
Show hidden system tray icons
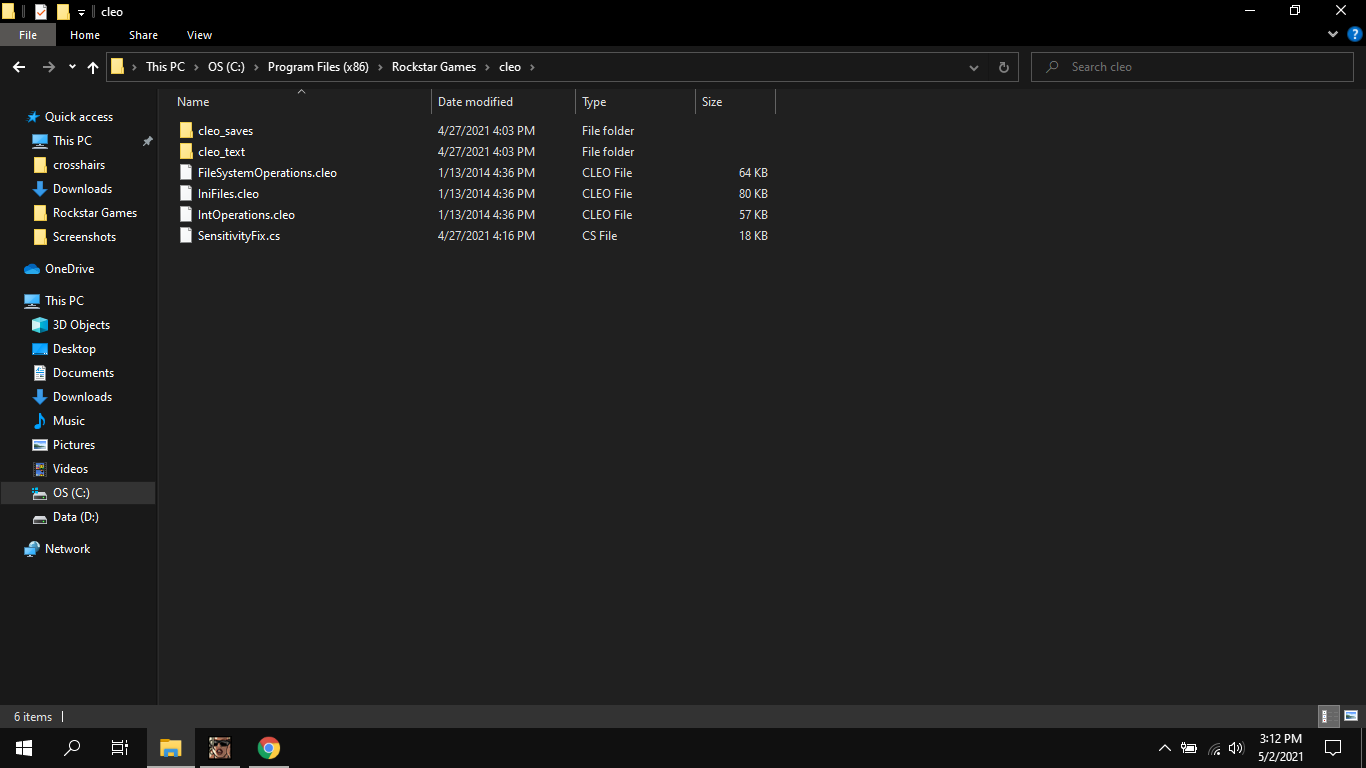1164,748
